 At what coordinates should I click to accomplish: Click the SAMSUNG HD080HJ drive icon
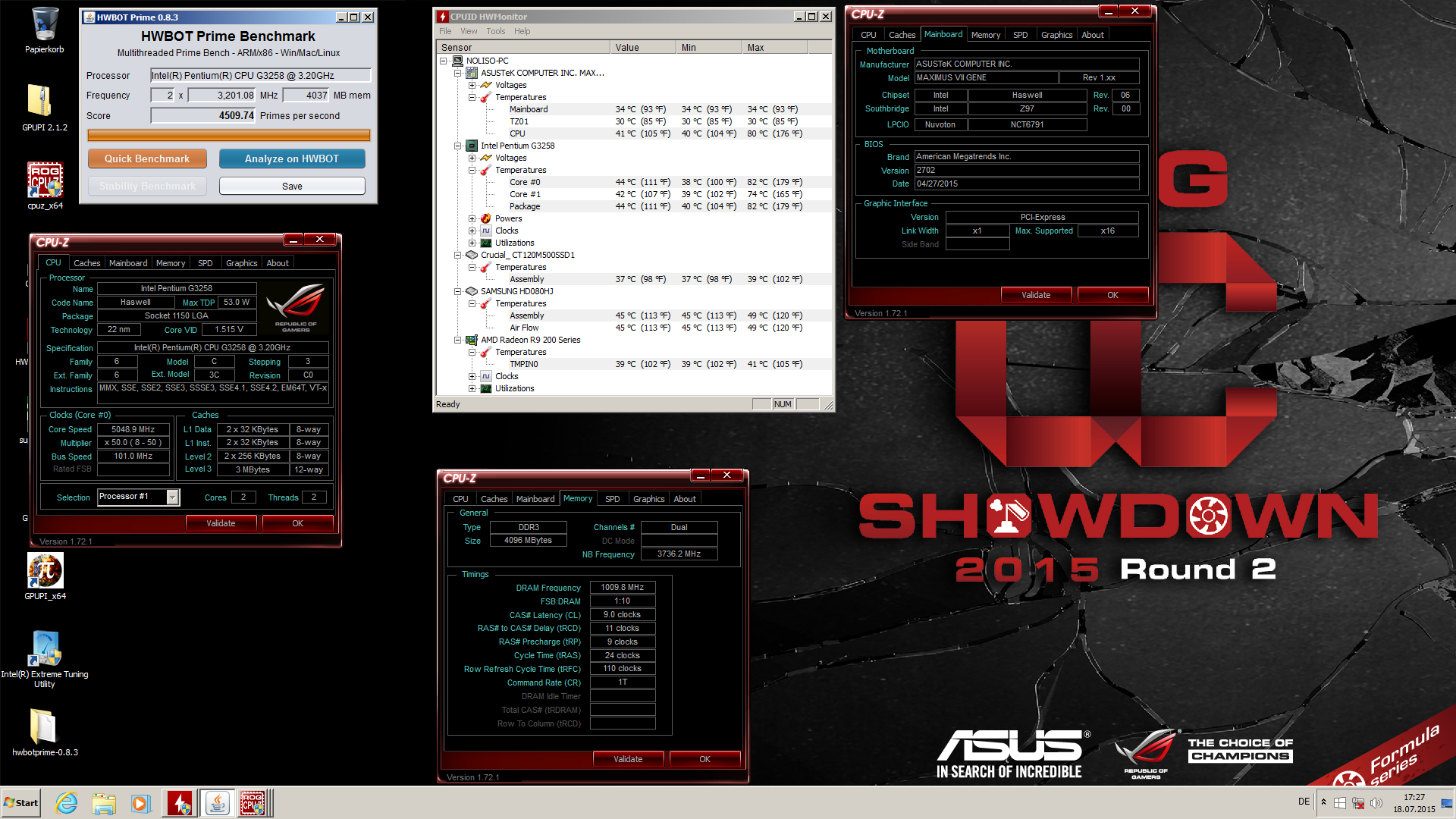click(472, 291)
